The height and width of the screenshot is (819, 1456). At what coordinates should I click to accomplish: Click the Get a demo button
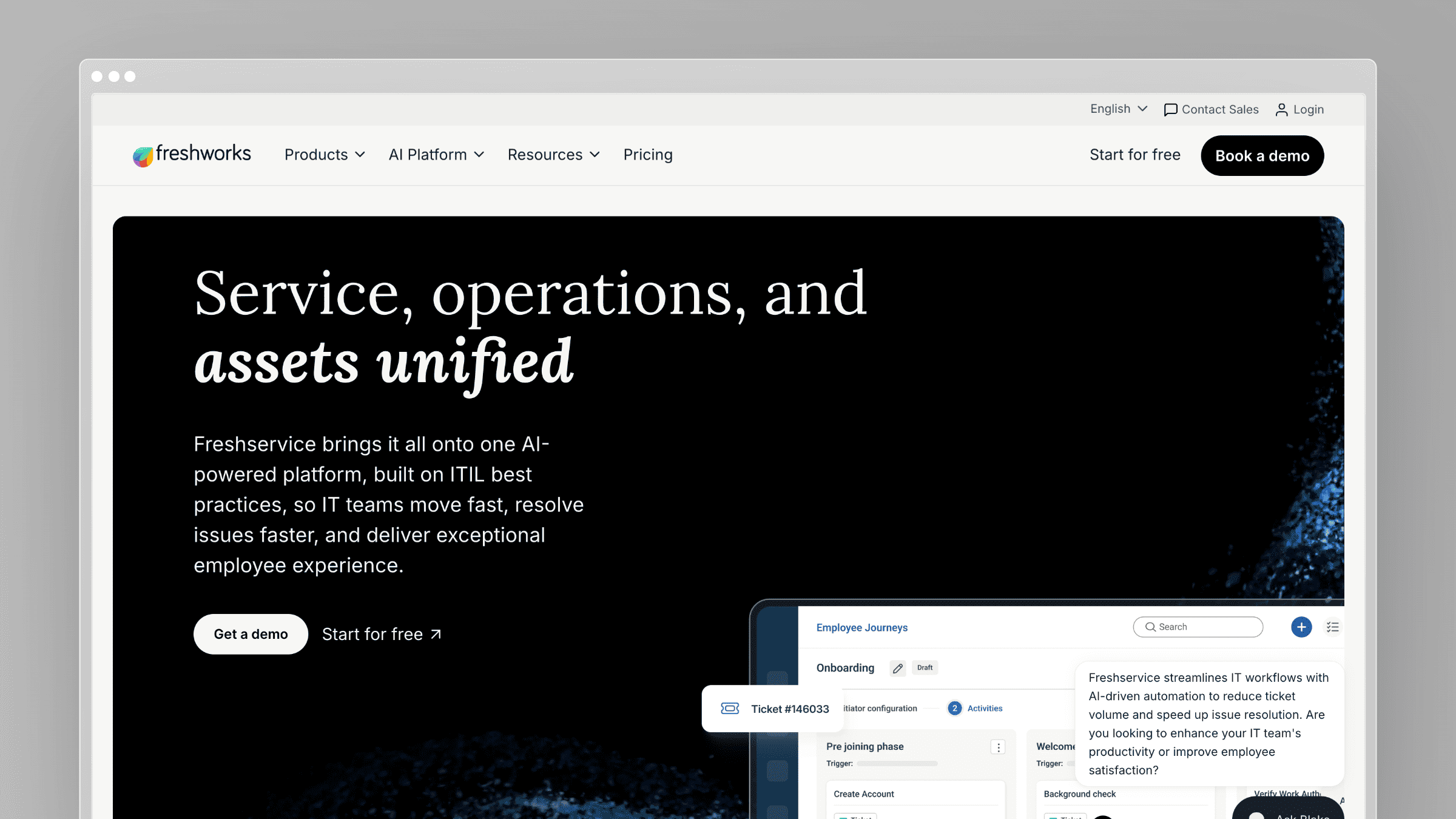coord(251,634)
